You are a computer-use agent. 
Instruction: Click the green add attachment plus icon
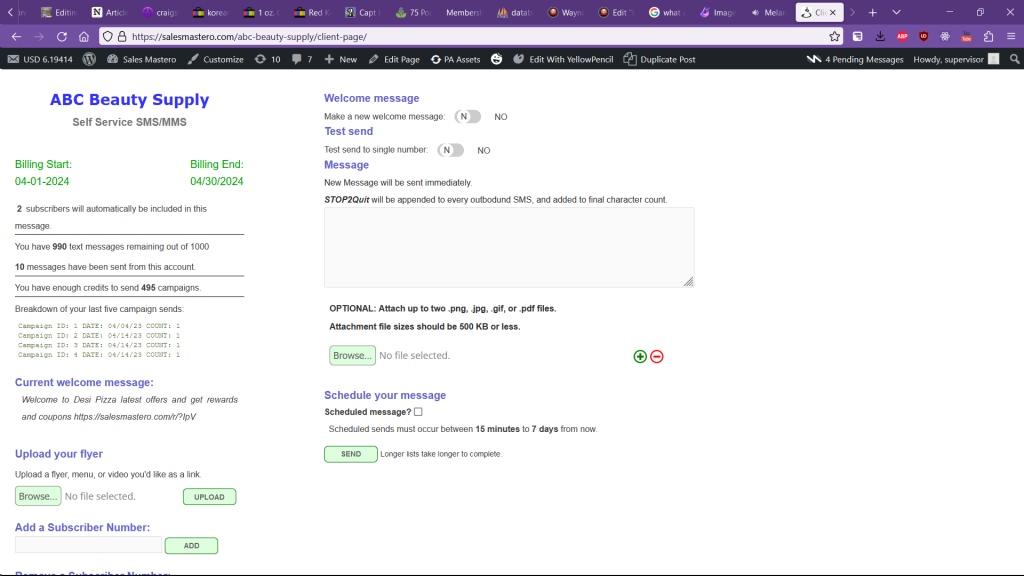click(640, 356)
